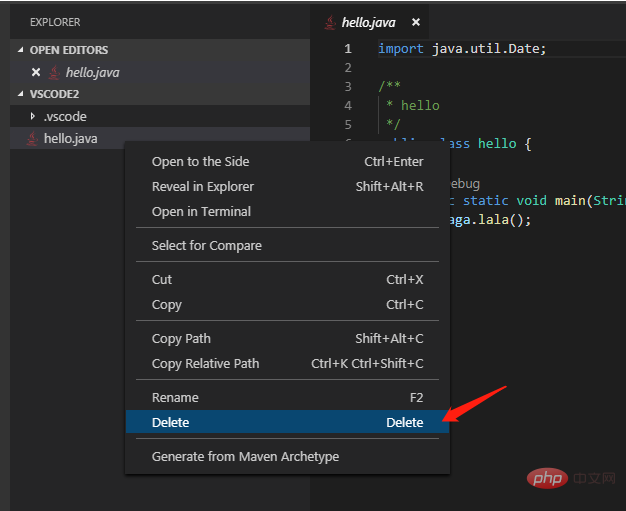Click the hello comment text on line 4
The image size is (626, 511).
tap(420, 105)
